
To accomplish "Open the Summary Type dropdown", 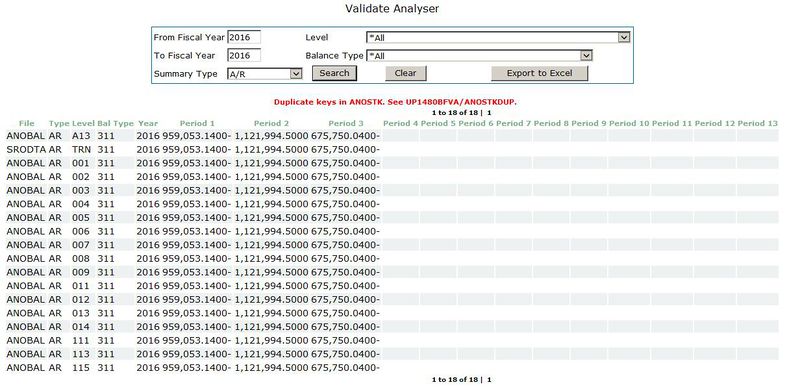I will (x=264, y=74).
